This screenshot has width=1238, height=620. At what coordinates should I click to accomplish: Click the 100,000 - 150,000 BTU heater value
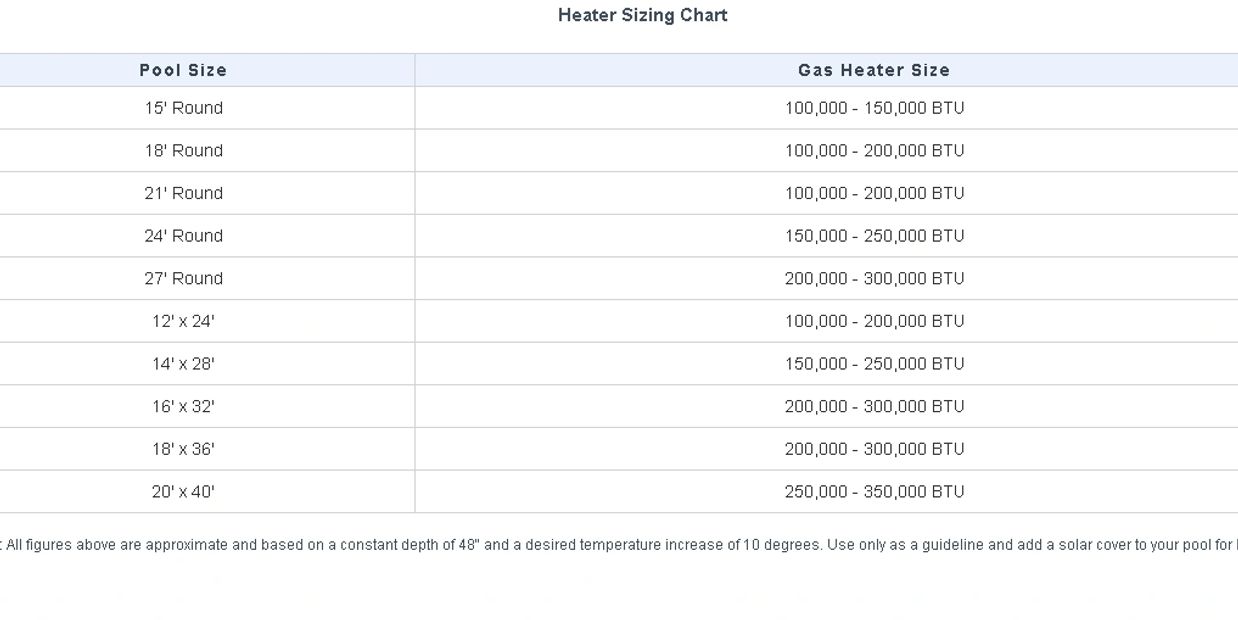click(874, 108)
